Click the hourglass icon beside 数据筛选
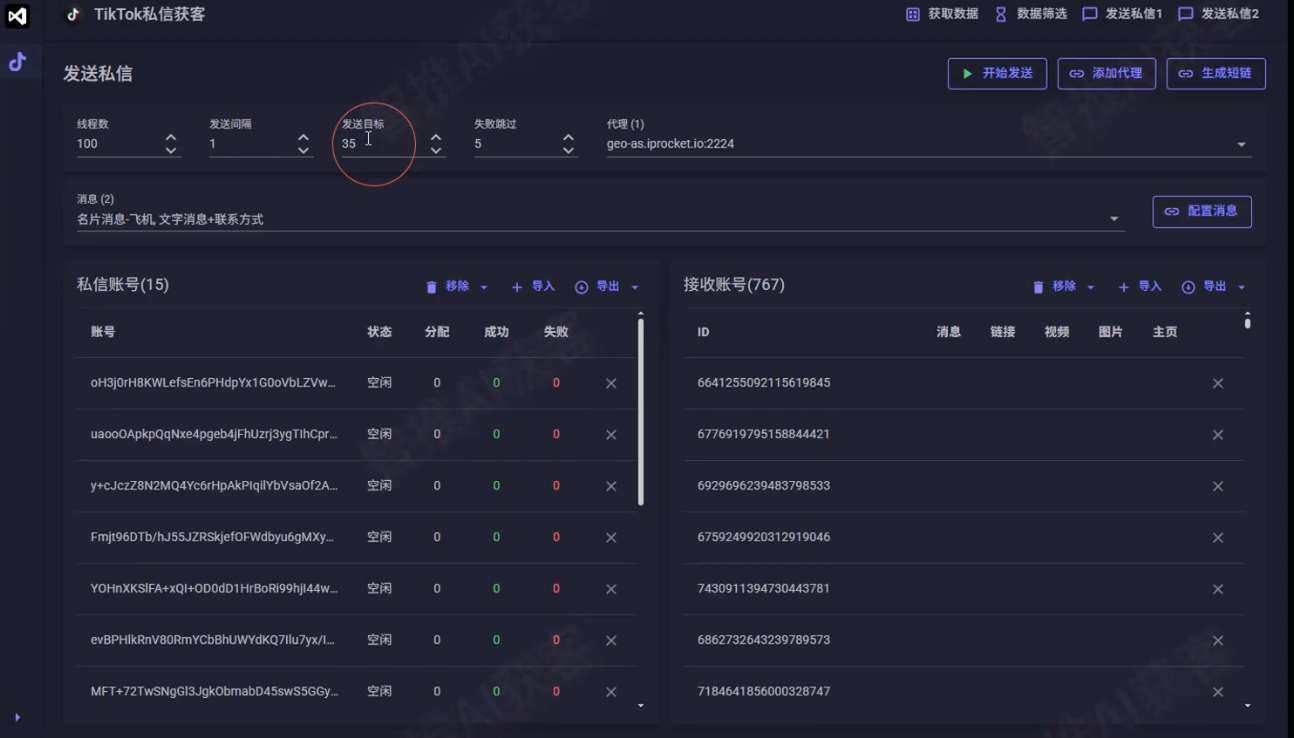Image resolution: width=1294 pixels, height=738 pixels. (1000, 14)
